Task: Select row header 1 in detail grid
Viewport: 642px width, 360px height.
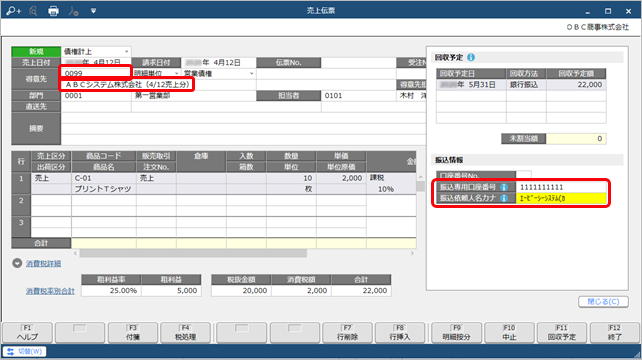Action: 21,183
